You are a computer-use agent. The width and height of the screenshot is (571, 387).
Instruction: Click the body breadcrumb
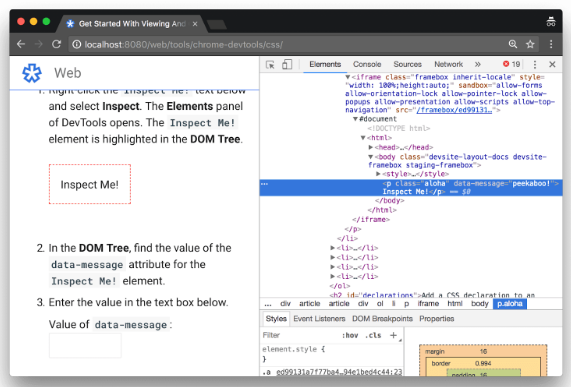tap(480, 304)
